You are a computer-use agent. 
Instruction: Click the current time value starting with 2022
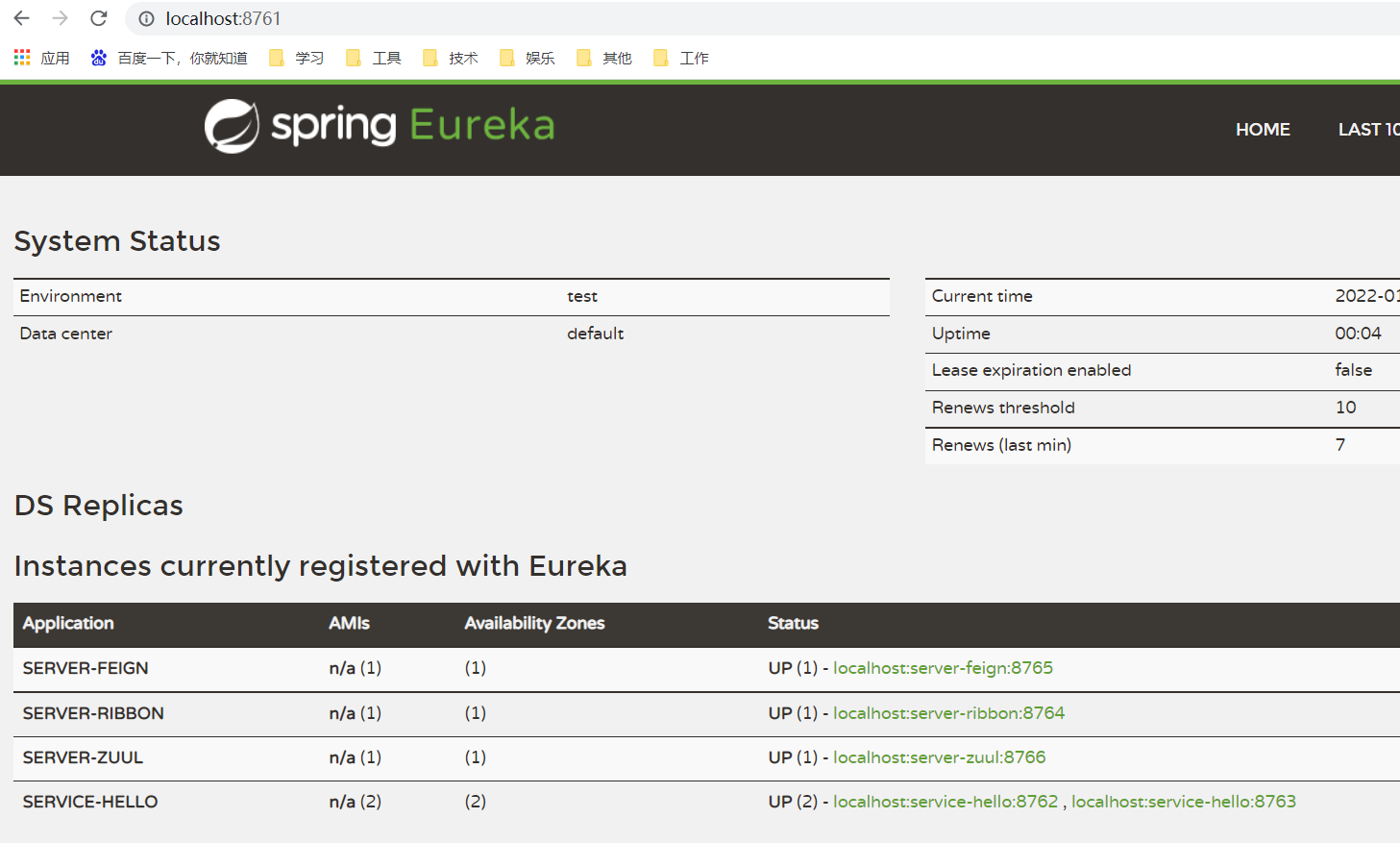(x=1367, y=296)
